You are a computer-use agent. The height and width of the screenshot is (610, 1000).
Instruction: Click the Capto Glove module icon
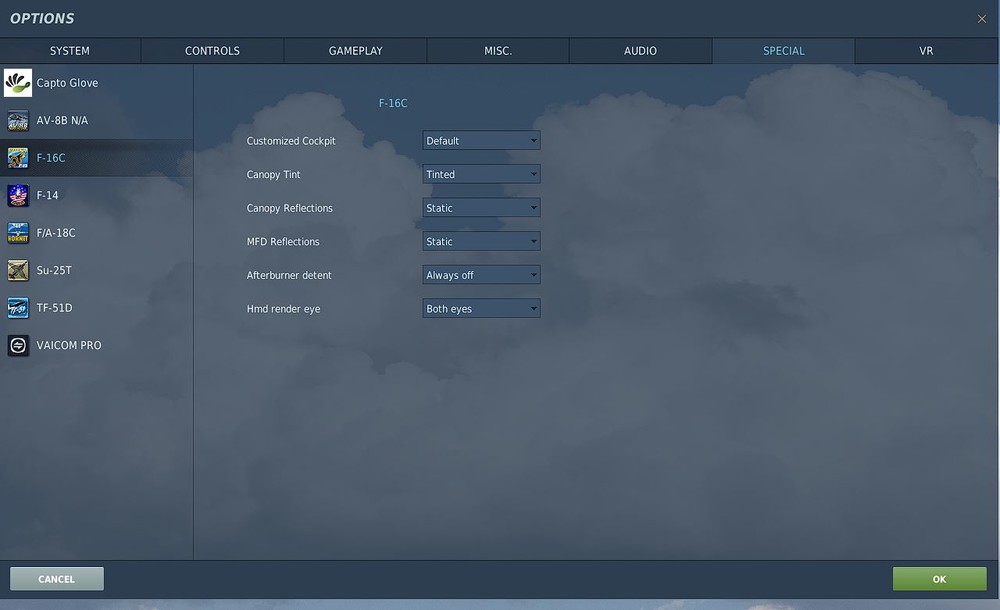click(x=18, y=83)
